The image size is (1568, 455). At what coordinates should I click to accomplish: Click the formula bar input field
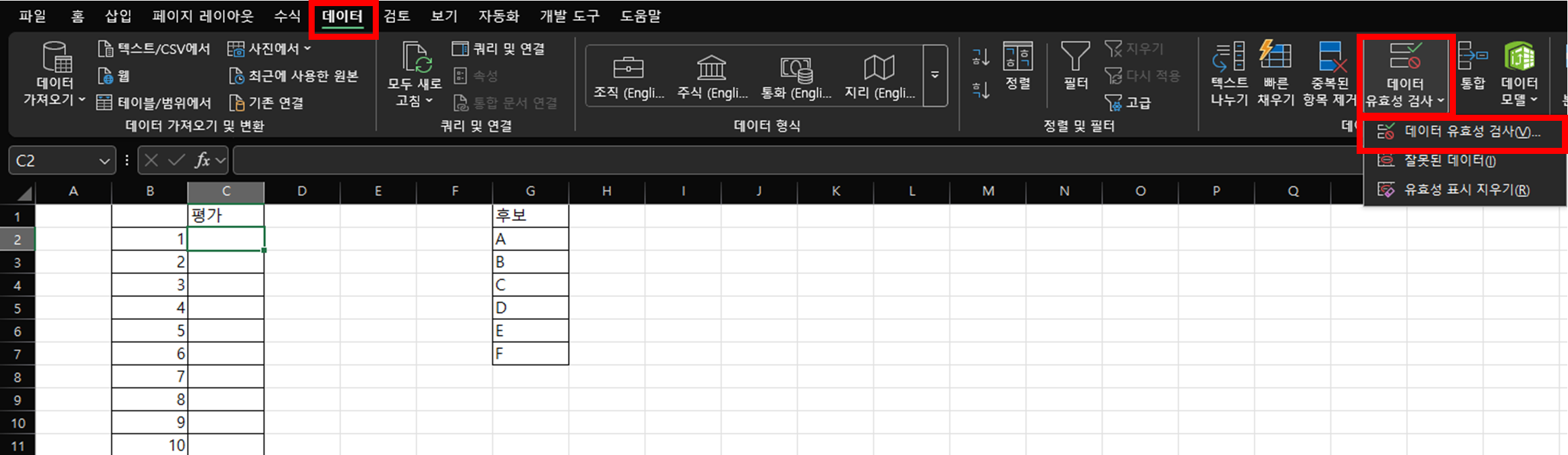pyautogui.click(x=797, y=161)
